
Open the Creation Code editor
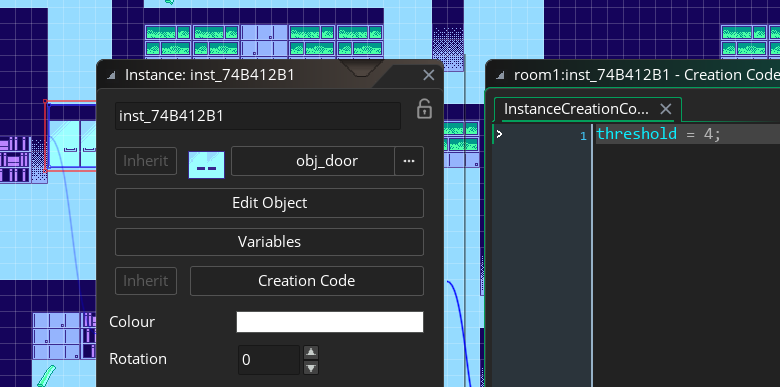coord(306,281)
